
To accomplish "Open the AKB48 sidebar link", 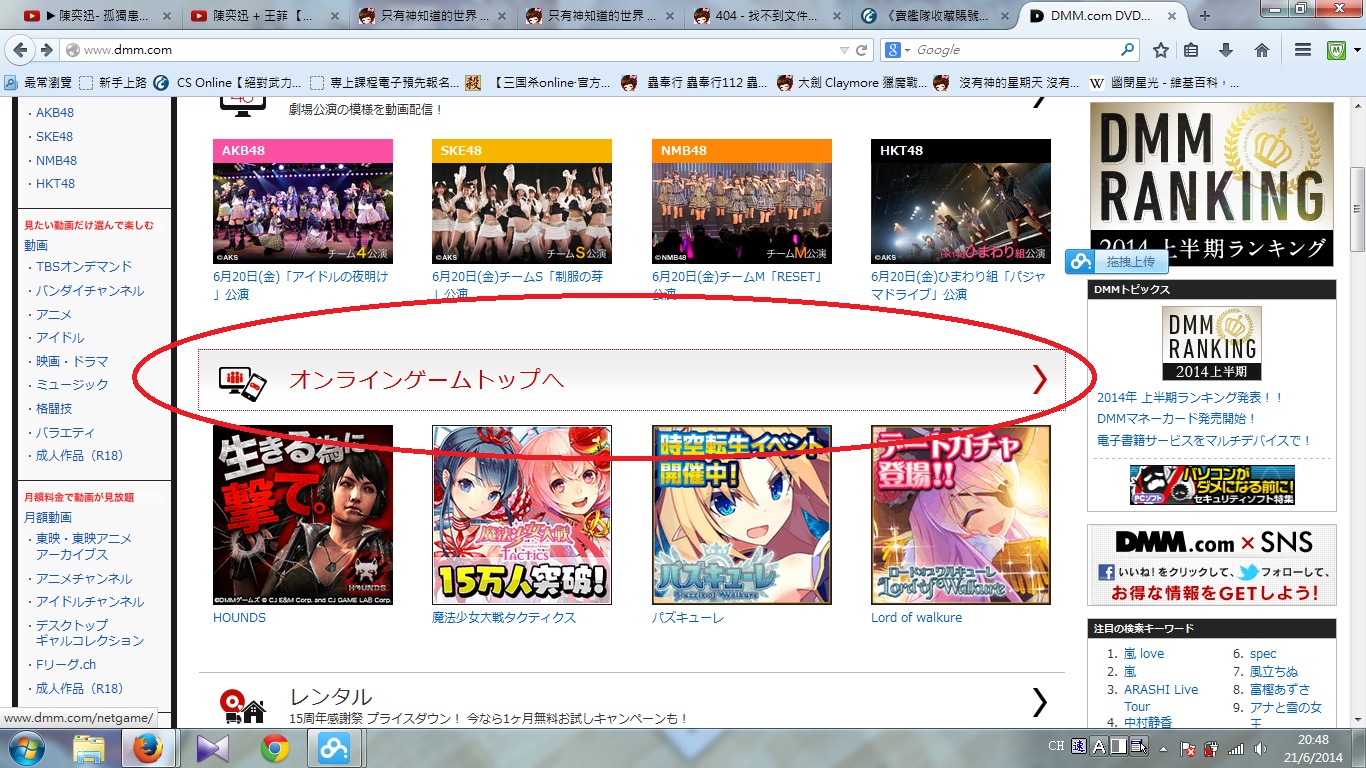I will (55, 113).
